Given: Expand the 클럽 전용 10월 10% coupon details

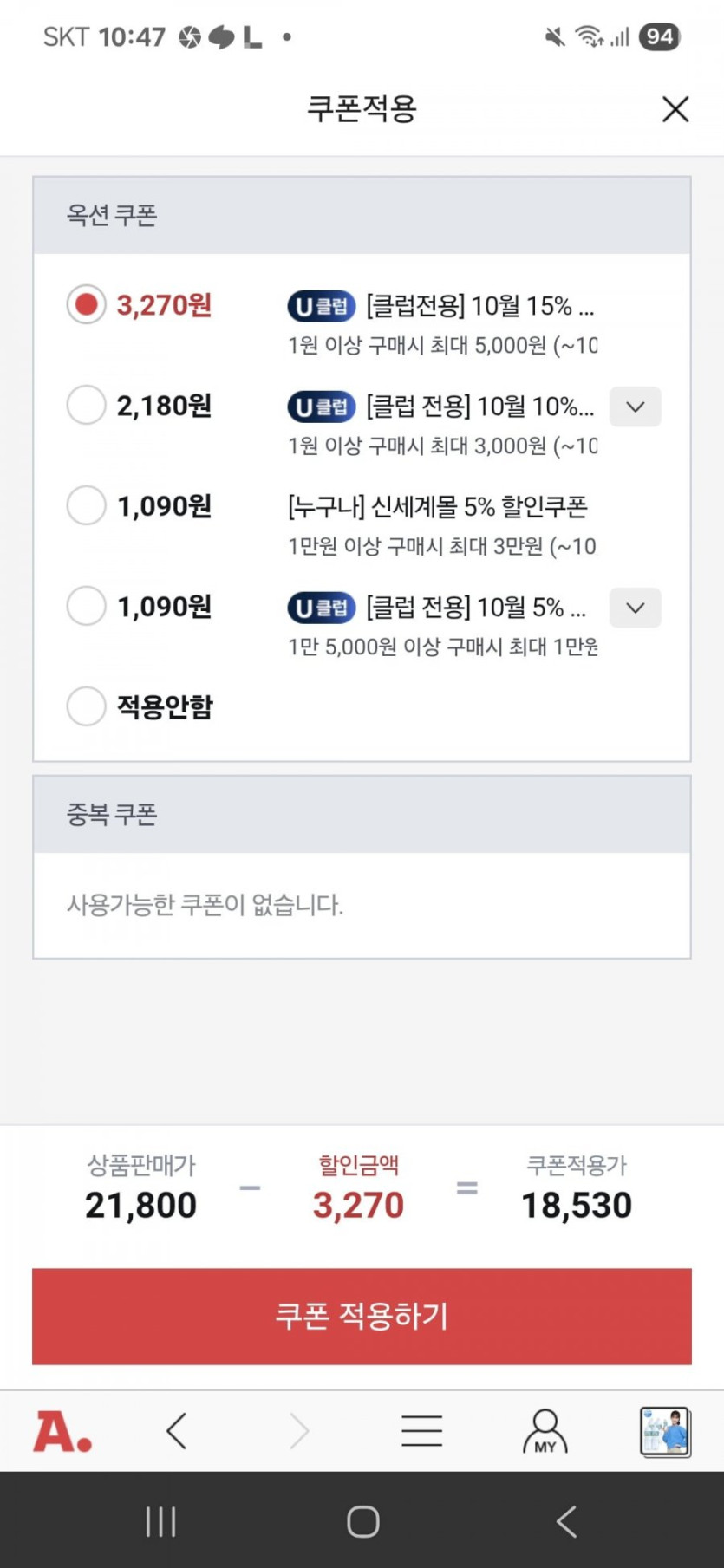Looking at the screenshot, I should pos(635,407).
